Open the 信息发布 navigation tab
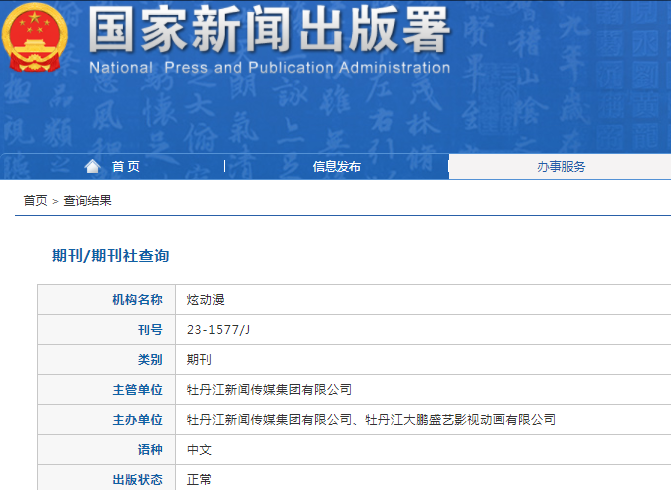This screenshot has height=490, width=671. pos(336,166)
